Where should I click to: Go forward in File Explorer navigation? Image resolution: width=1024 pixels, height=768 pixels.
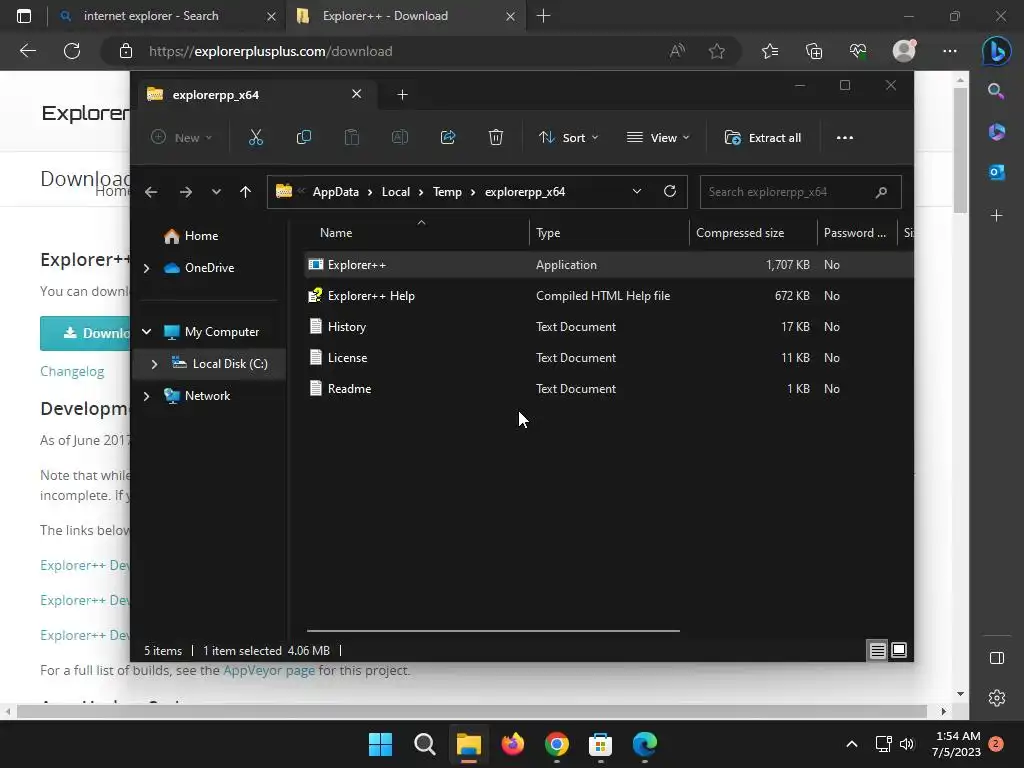[x=185, y=192]
